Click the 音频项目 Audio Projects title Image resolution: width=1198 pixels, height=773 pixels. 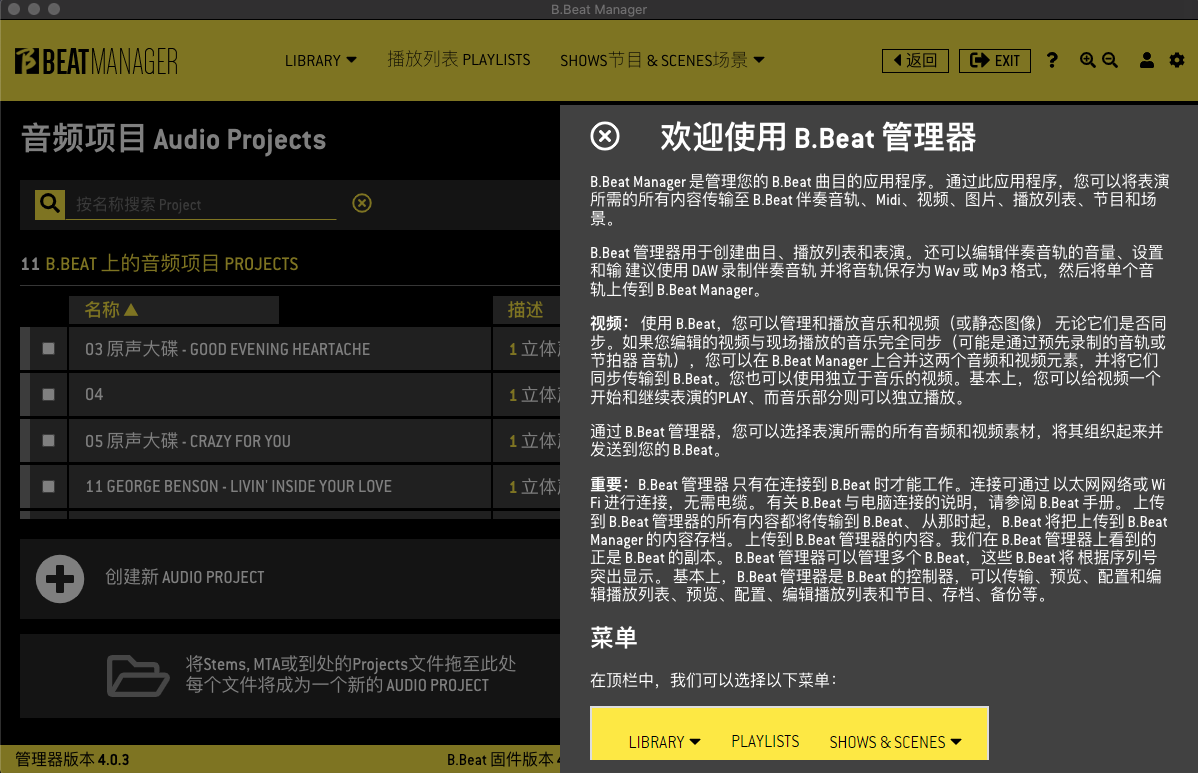[173, 139]
